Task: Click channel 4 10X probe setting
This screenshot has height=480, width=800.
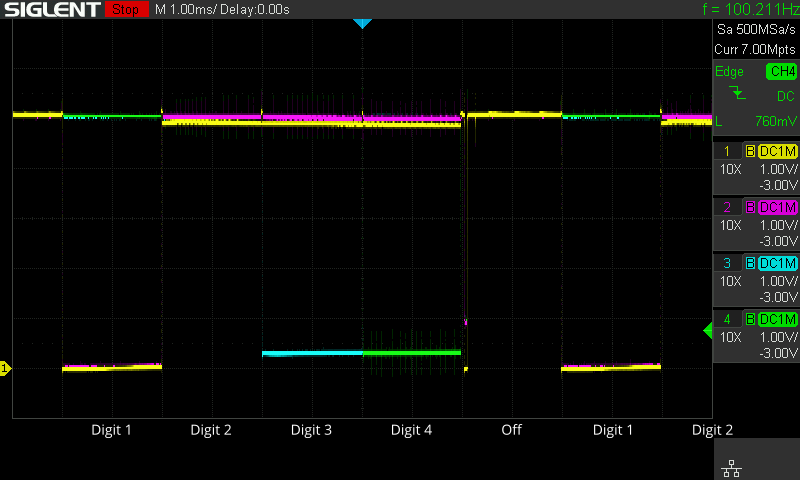Action: tap(731, 337)
